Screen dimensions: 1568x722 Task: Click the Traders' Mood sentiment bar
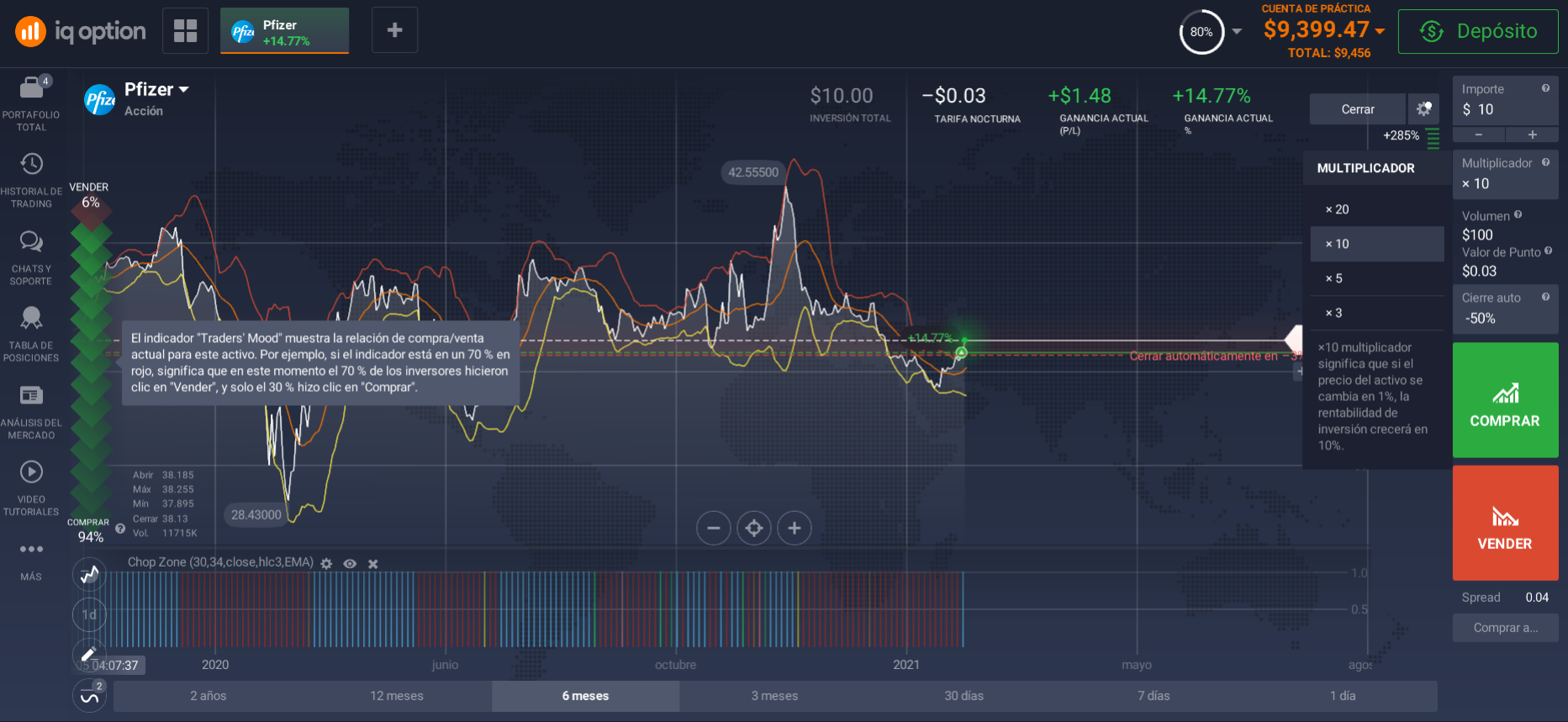(x=91, y=361)
